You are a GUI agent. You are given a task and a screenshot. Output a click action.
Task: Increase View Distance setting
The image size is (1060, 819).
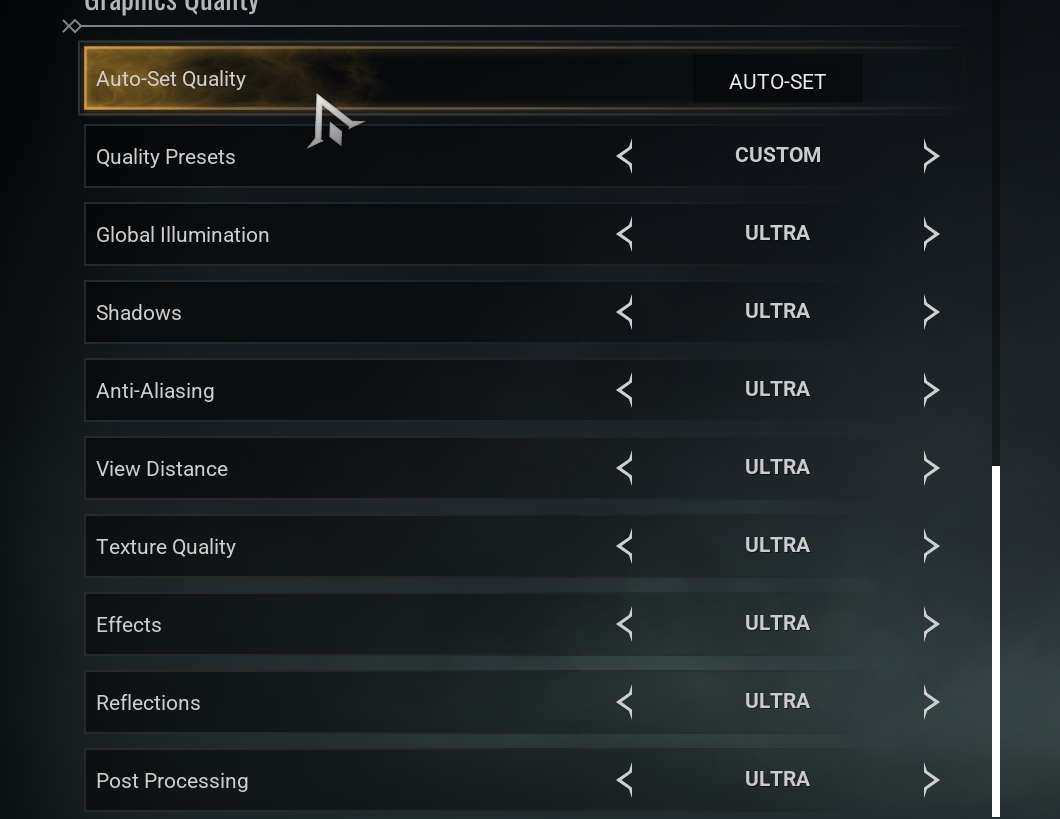(931, 468)
